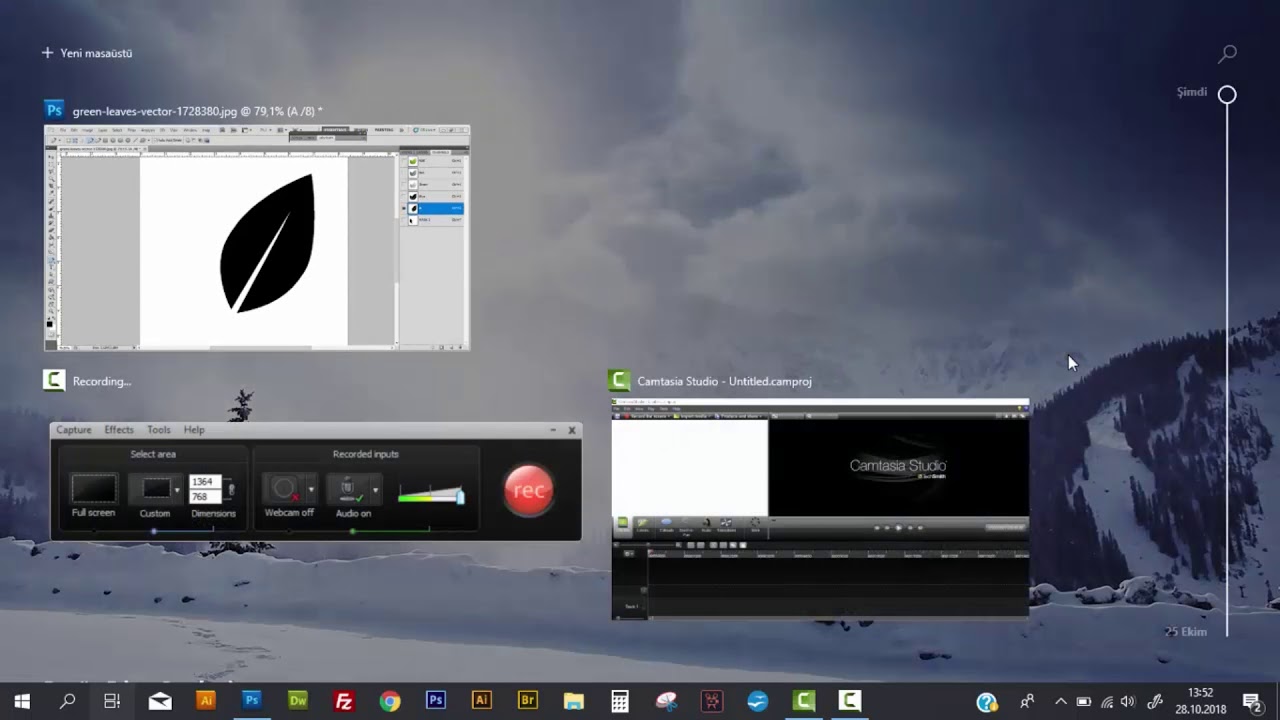Screen dimensions: 1280x720
Task: Open the Capture menu in Camtasia Recorder
Action: [73, 430]
